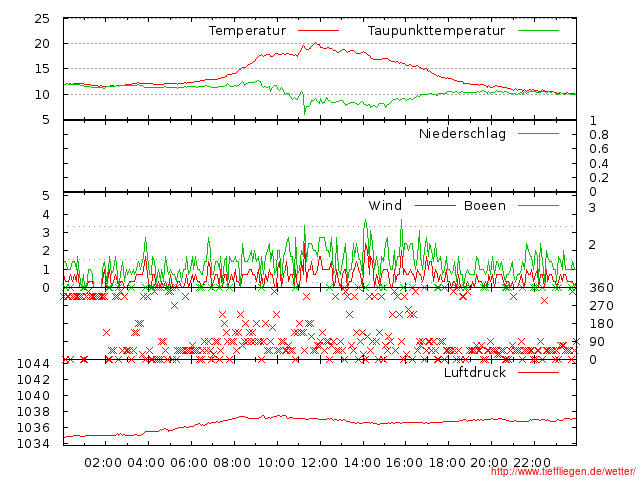Click the 22:00 time axis label
The height and width of the screenshot is (480, 640).
click(x=532, y=463)
